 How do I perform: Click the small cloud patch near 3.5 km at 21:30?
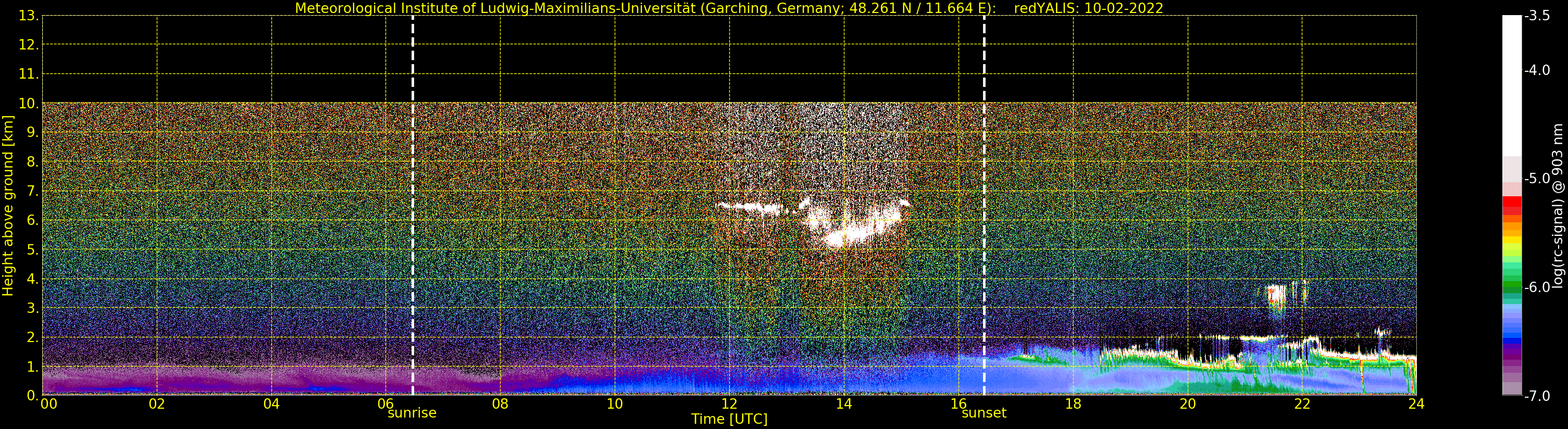pos(1276,296)
